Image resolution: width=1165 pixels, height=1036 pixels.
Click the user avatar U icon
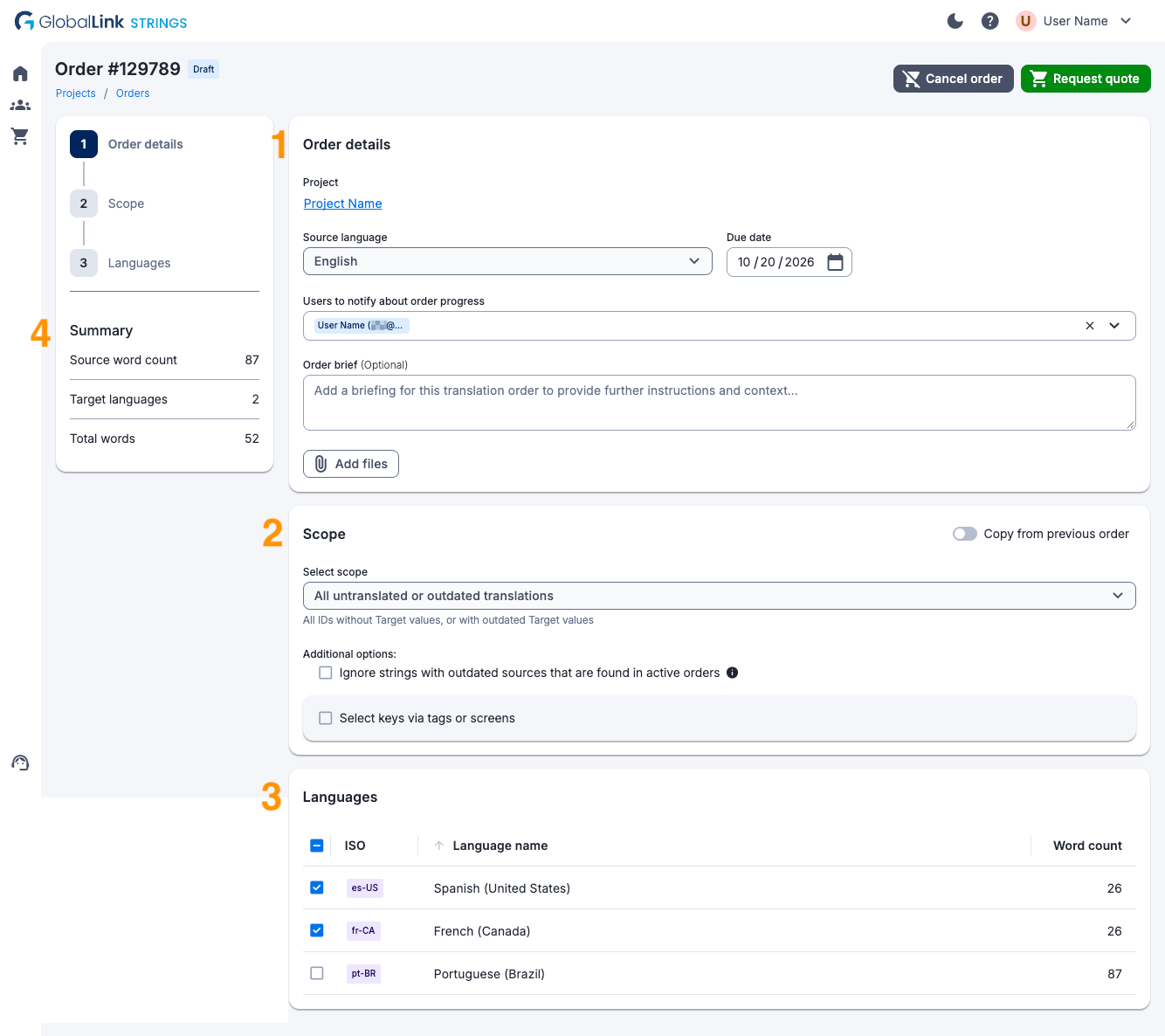(x=1025, y=21)
